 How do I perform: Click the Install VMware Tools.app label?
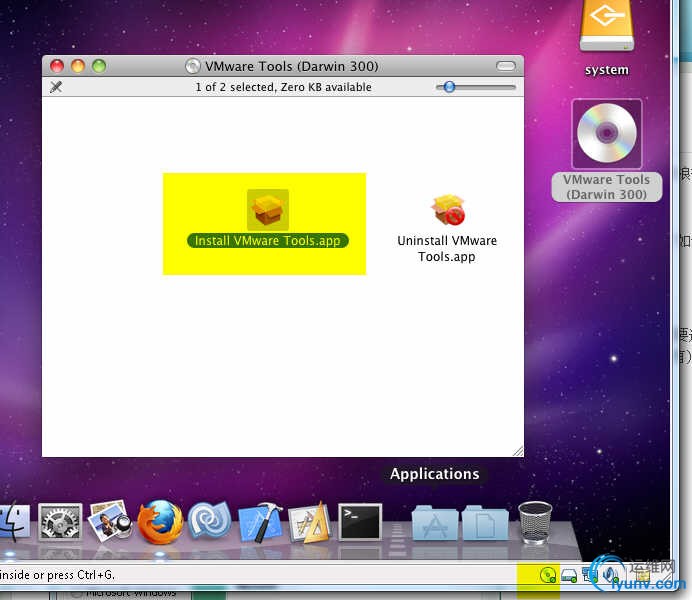pos(268,241)
